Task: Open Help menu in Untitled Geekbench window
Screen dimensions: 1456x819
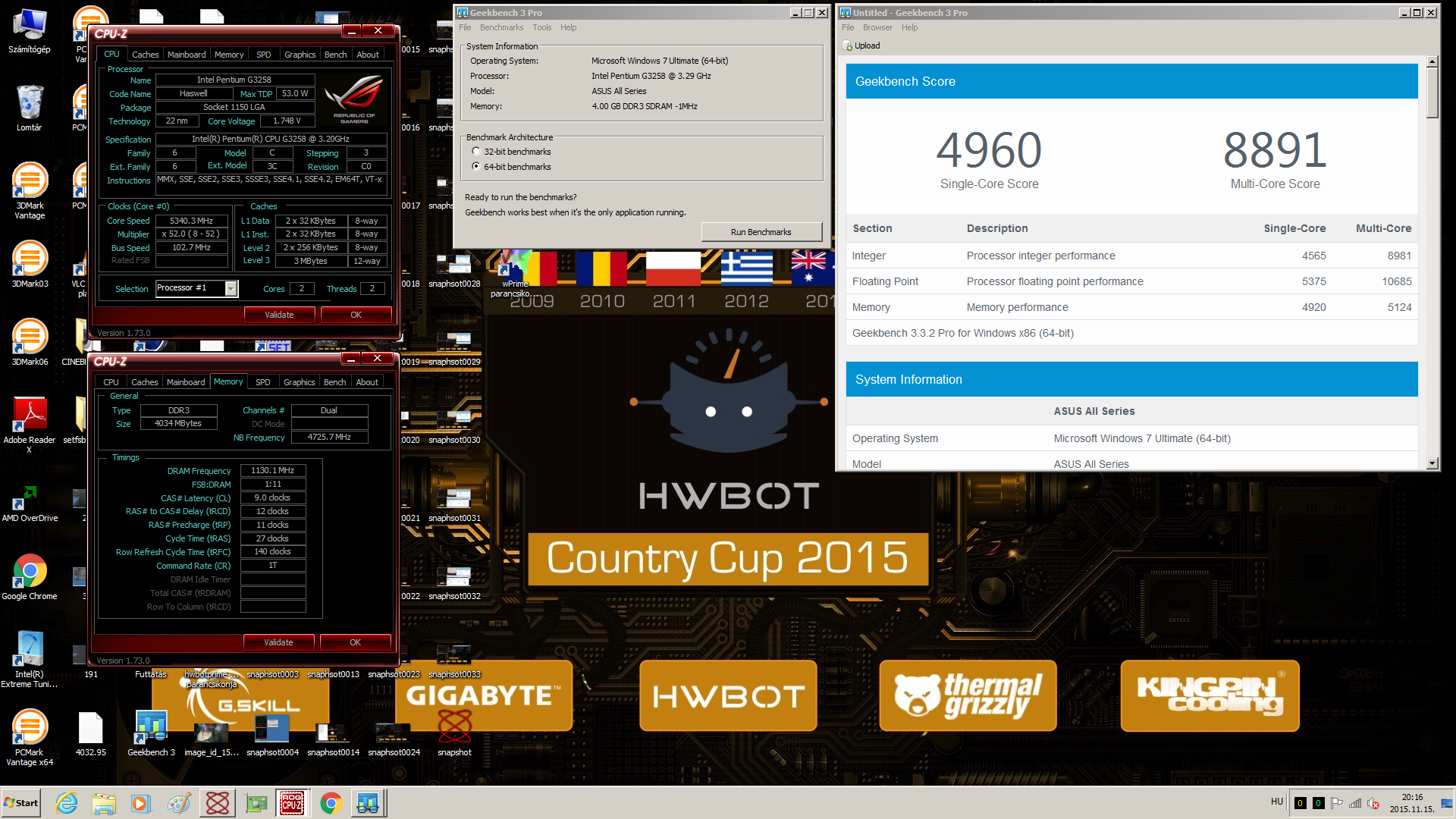Action: point(909,27)
